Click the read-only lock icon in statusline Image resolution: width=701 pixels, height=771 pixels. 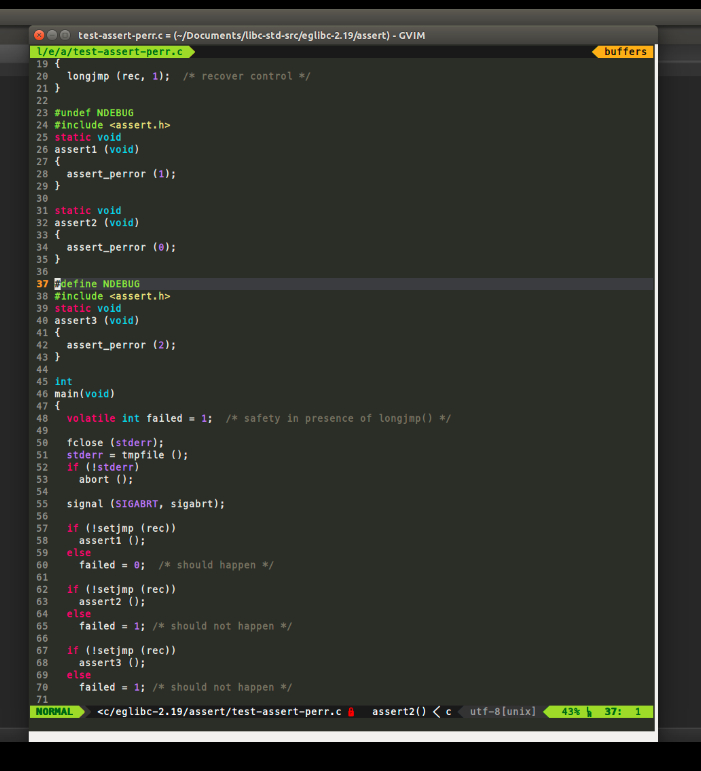351,712
